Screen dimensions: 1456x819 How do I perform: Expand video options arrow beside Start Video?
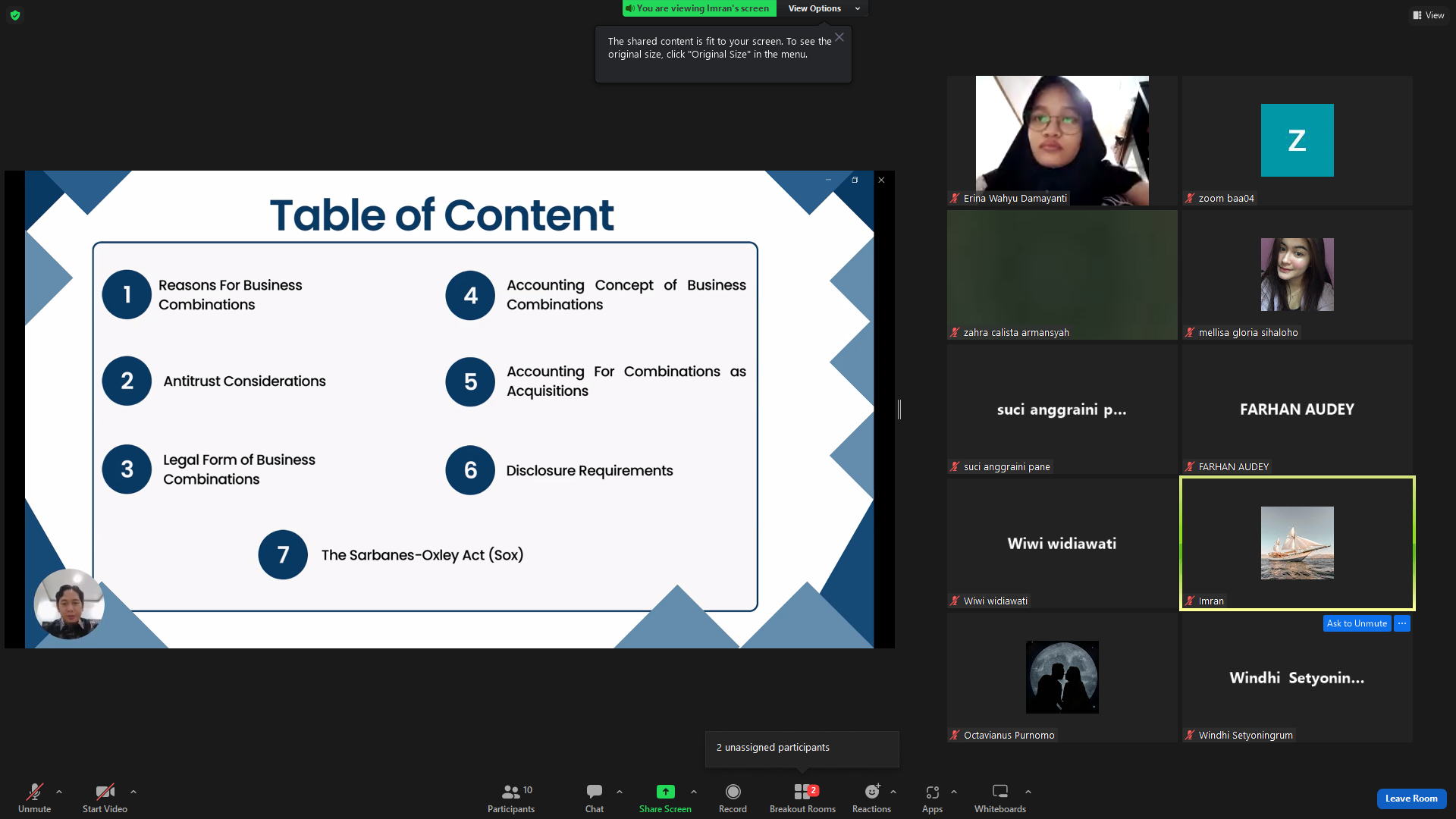click(133, 792)
